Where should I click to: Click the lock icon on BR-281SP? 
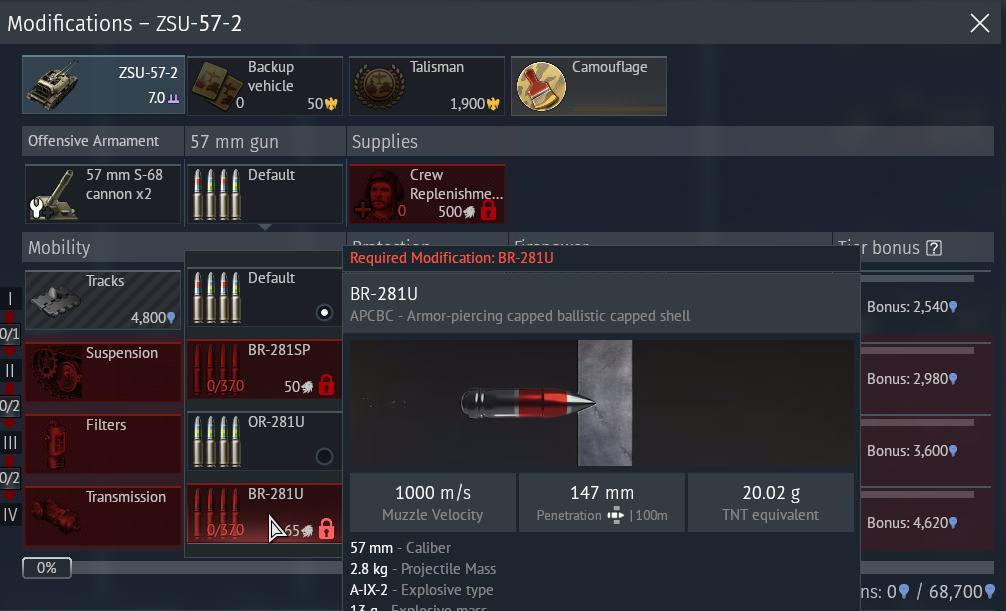pyautogui.click(x=327, y=385)
